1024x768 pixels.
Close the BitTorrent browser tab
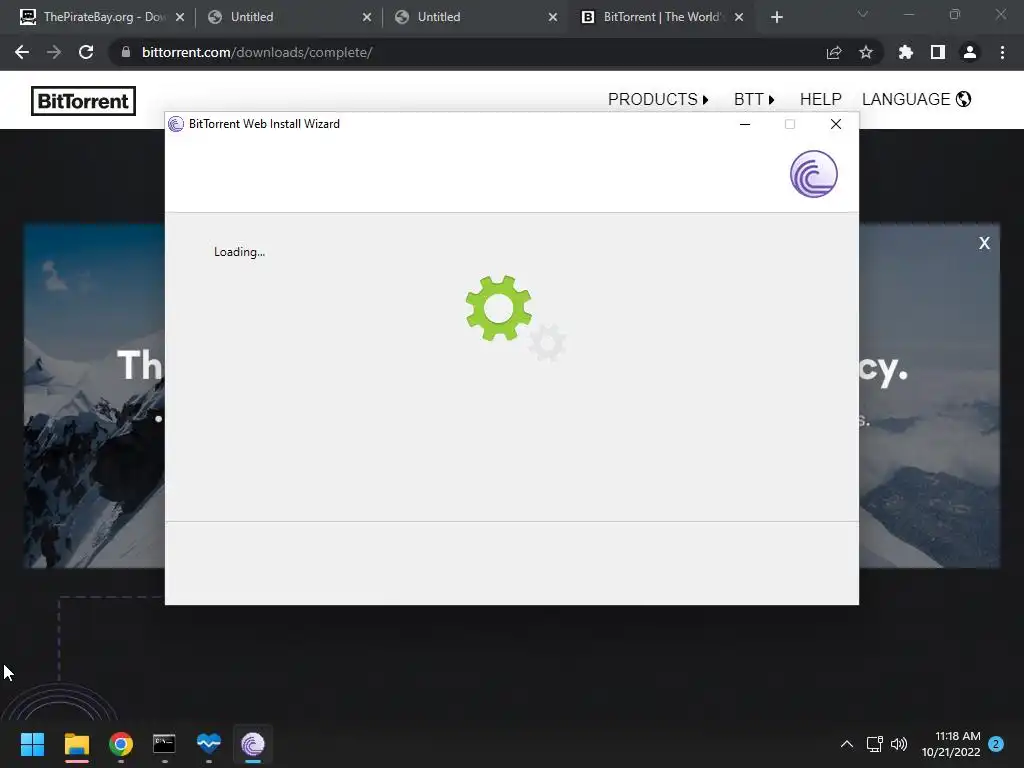(739, 17)
